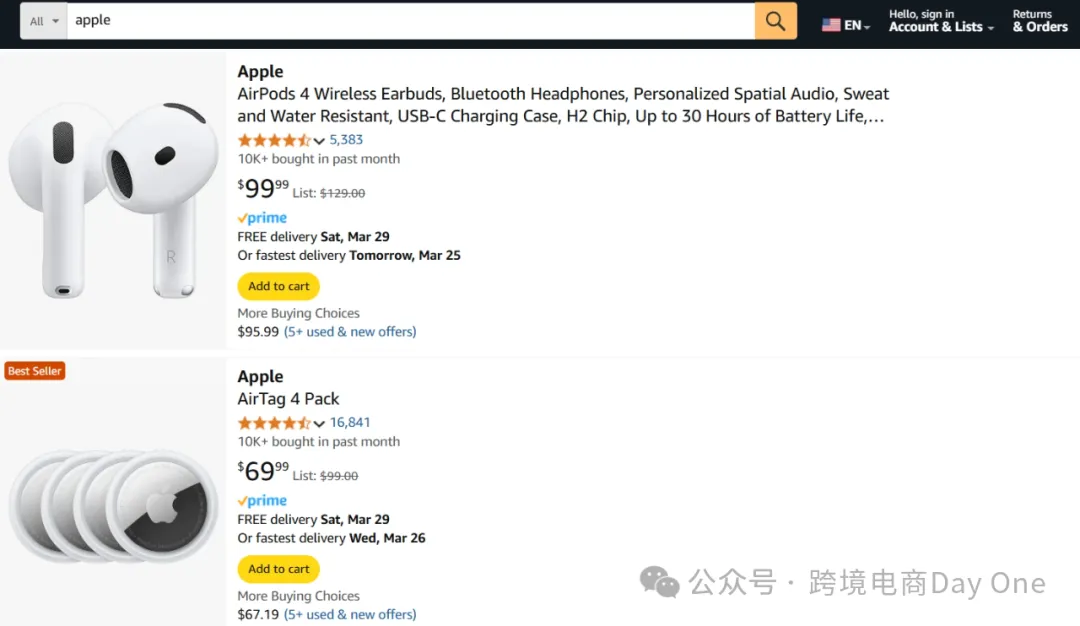1080x626 pixels.
Task: Open the AirTag 4 Pack title link
Action: point(288,399)
